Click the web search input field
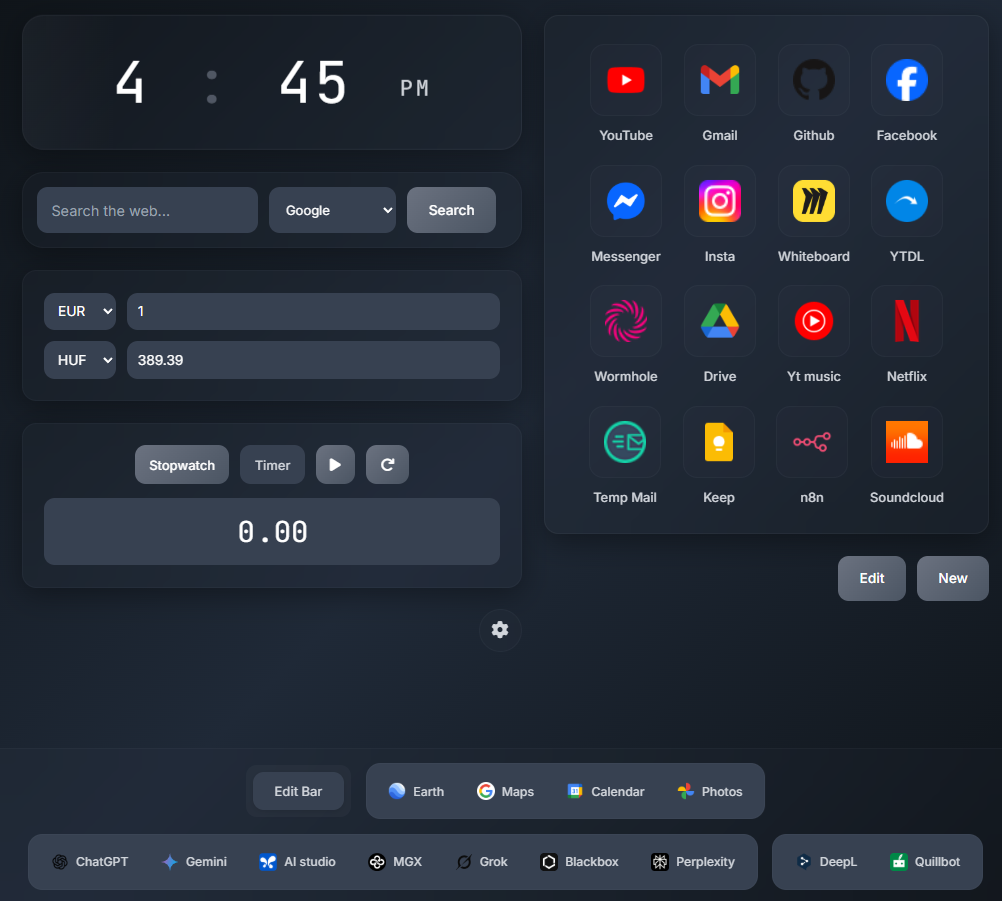The height and width of the screenshot is (901, 1002). [x=146, y=210]
